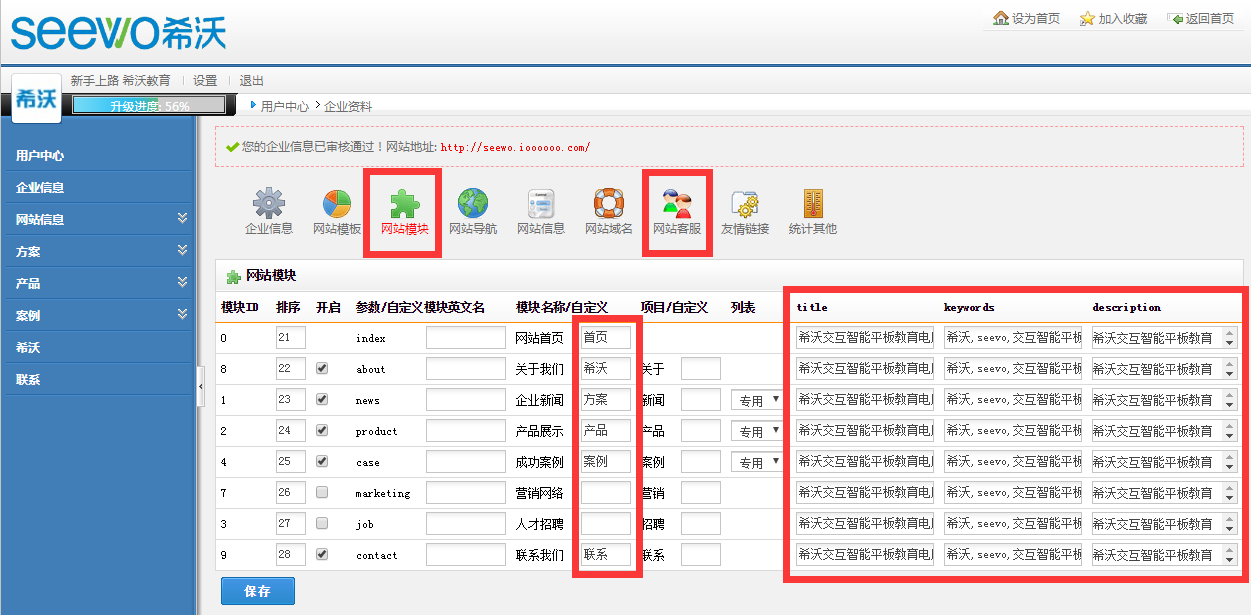Open the 设置 link

[x=205, y=81]
